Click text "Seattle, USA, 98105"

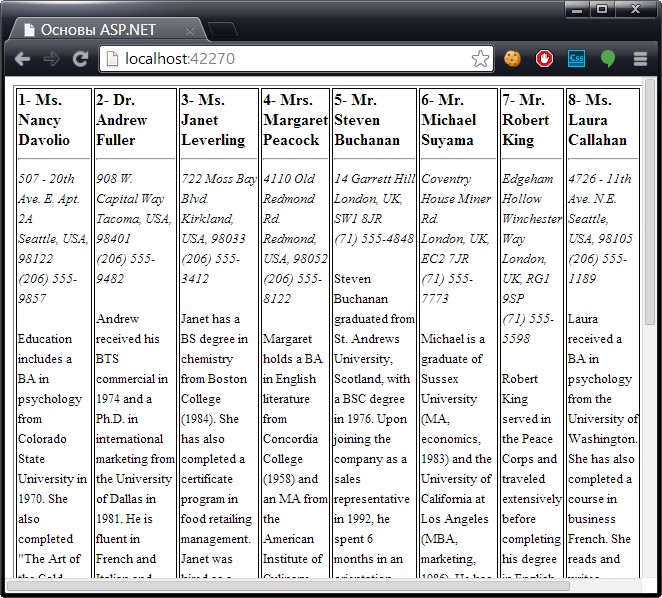pyautogui.click(x=600, y=228)
